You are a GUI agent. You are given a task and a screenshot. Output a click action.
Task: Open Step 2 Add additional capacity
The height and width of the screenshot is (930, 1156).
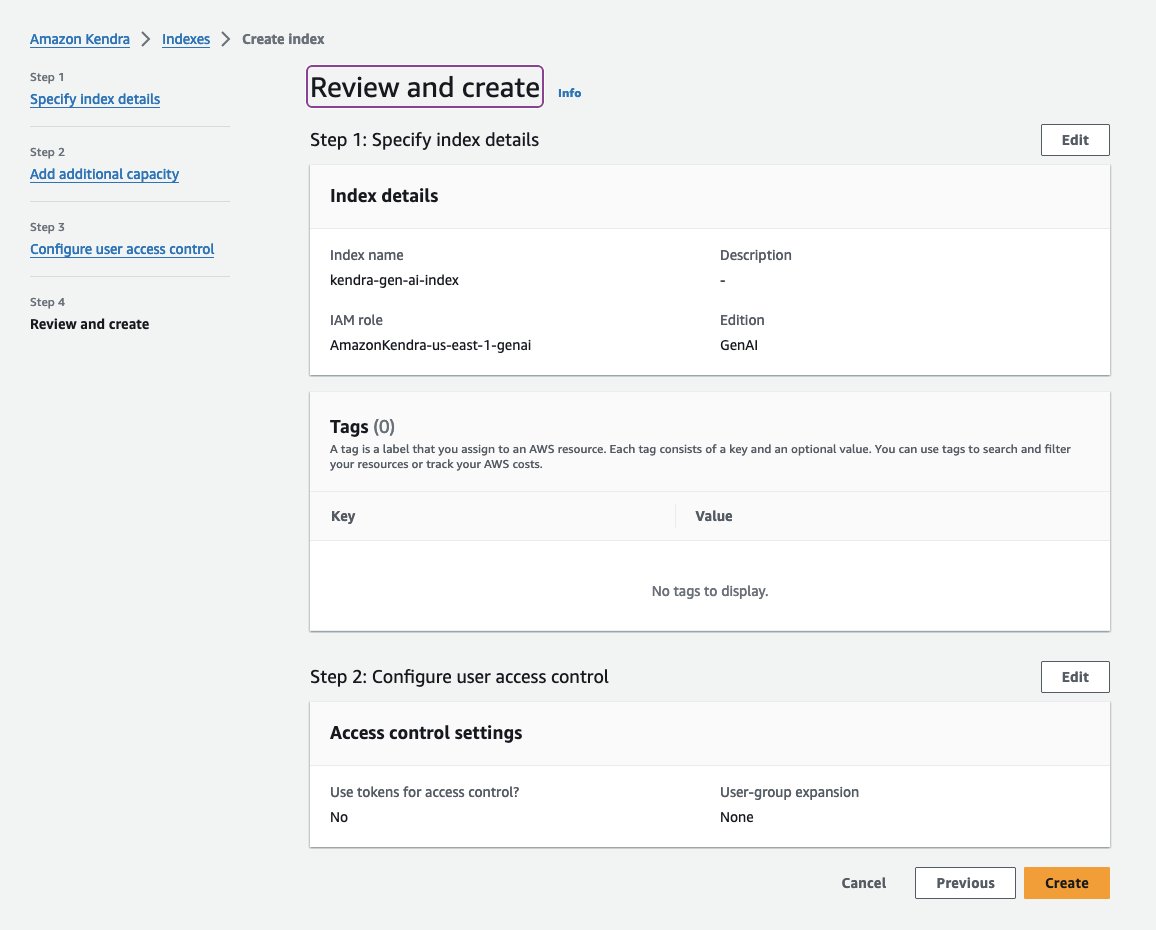point(105,174)
